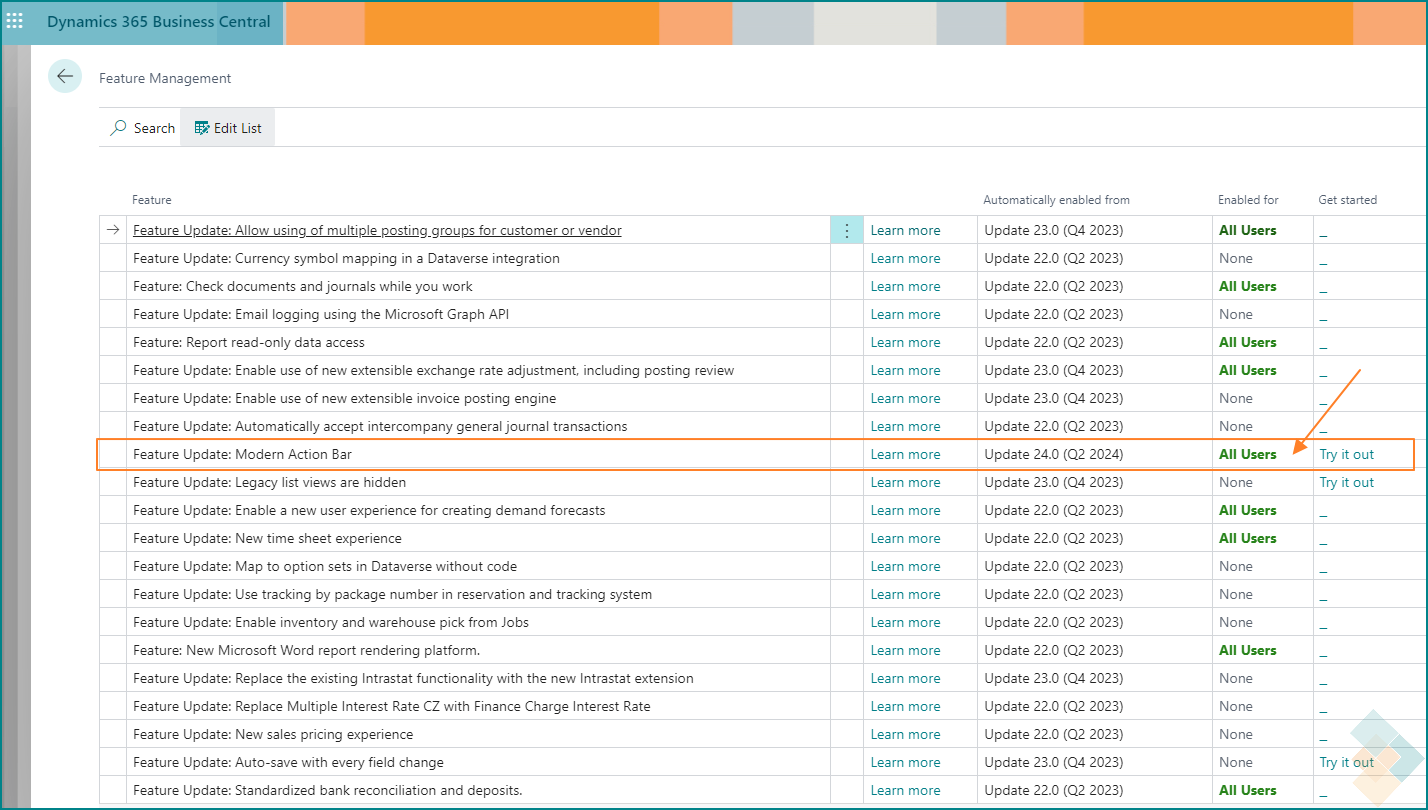Sort by the Feature column header
Image resolution: width=1428 pixels, height=810 pixels.
152,200
